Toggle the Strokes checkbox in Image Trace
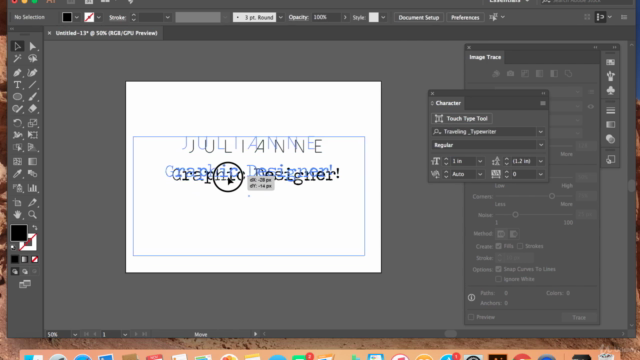 click(x=520, y=246)
